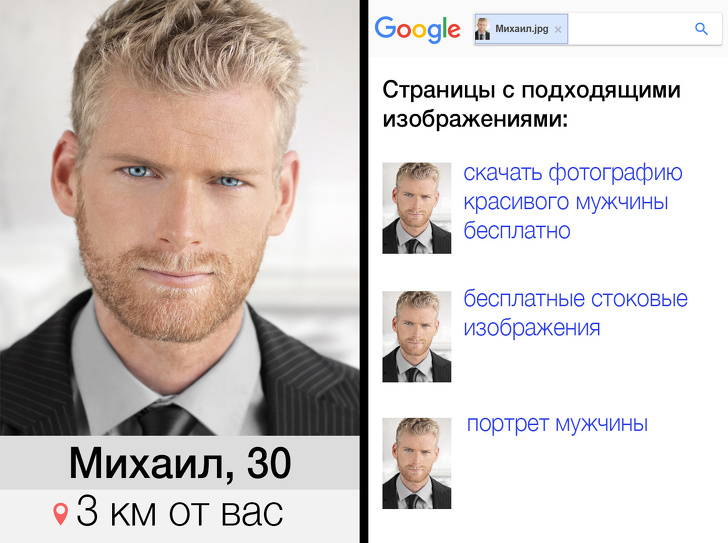Click the black vertical divider between panels
This screenshot has height=543, width=728.
point(364,272)
